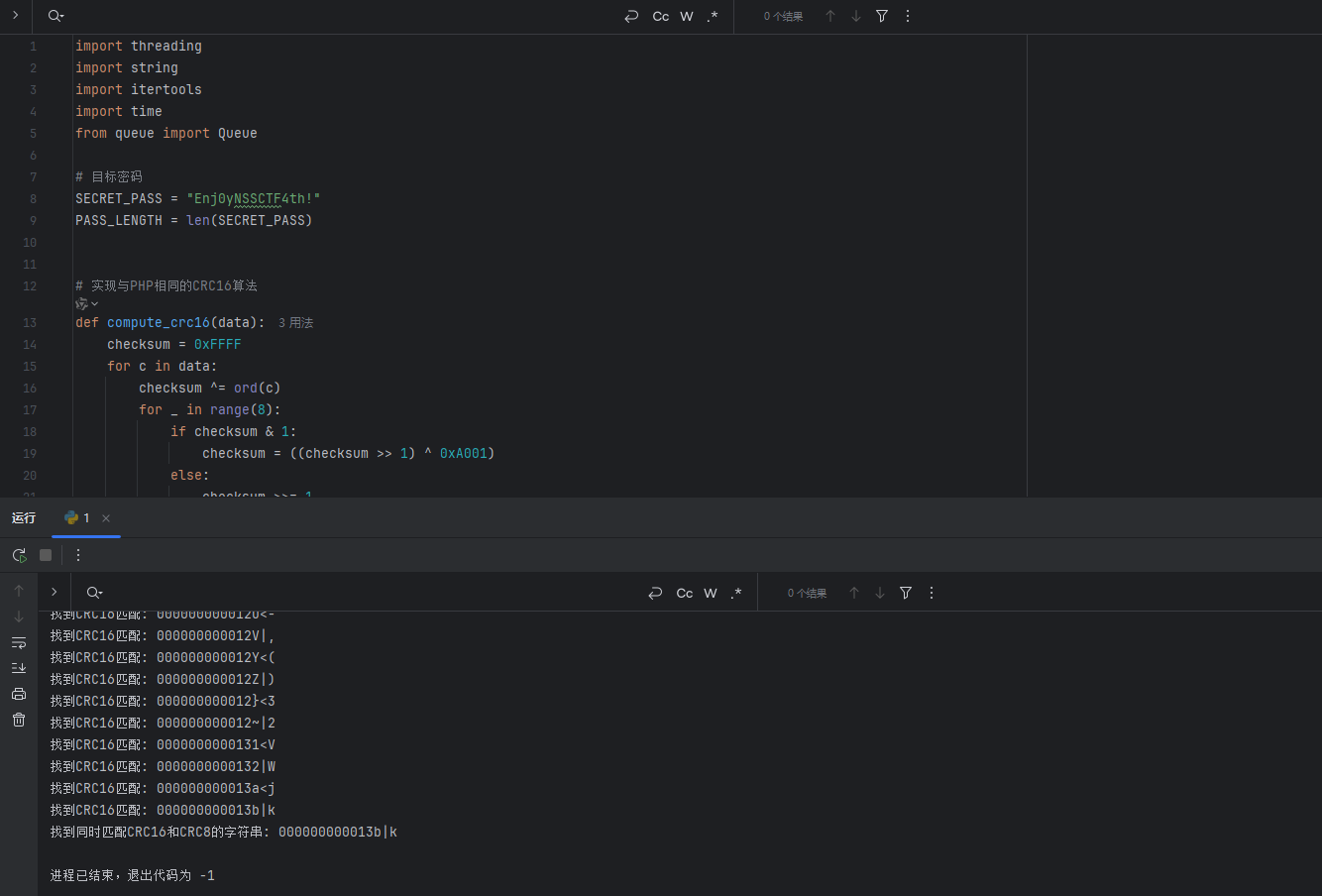Jump down the stack trace in console

click(x=19, y=616)
